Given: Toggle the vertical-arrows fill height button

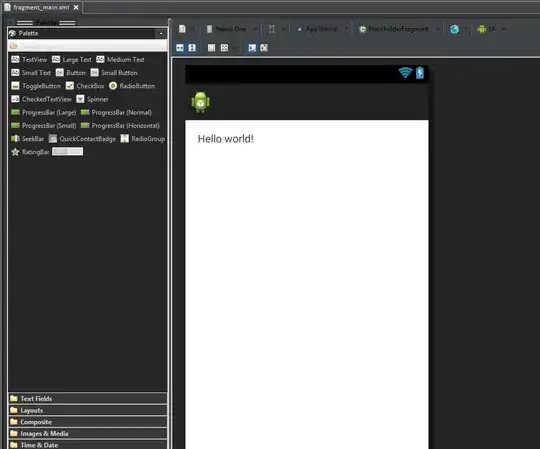Looking at the screenshot, I should coord(192,48).
